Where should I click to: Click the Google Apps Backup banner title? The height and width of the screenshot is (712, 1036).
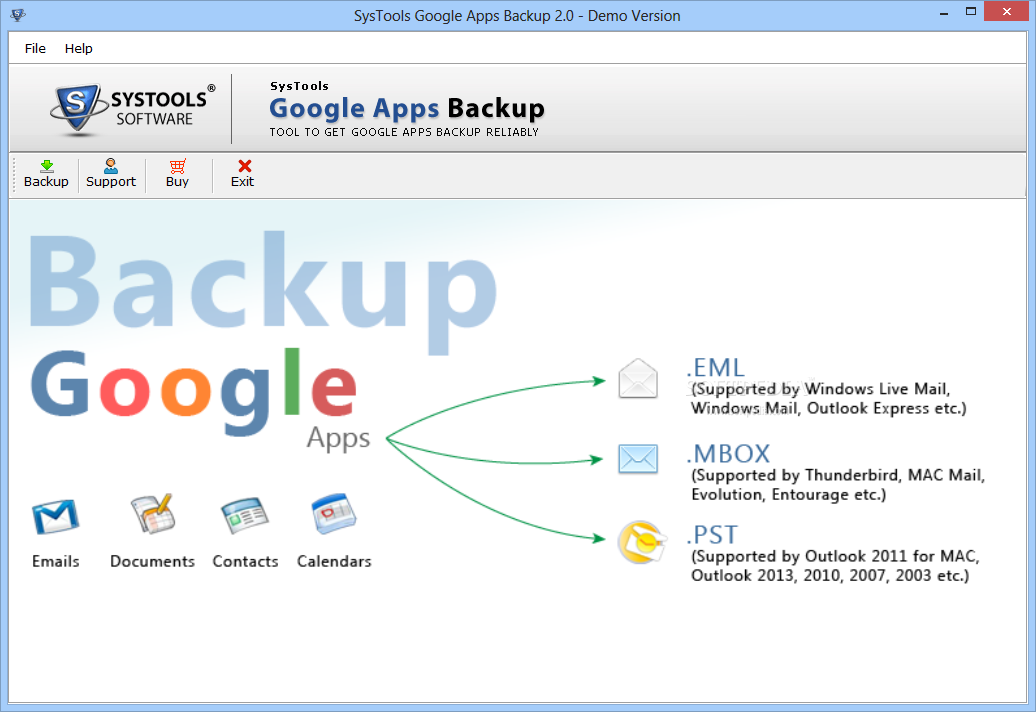[407, 108]
